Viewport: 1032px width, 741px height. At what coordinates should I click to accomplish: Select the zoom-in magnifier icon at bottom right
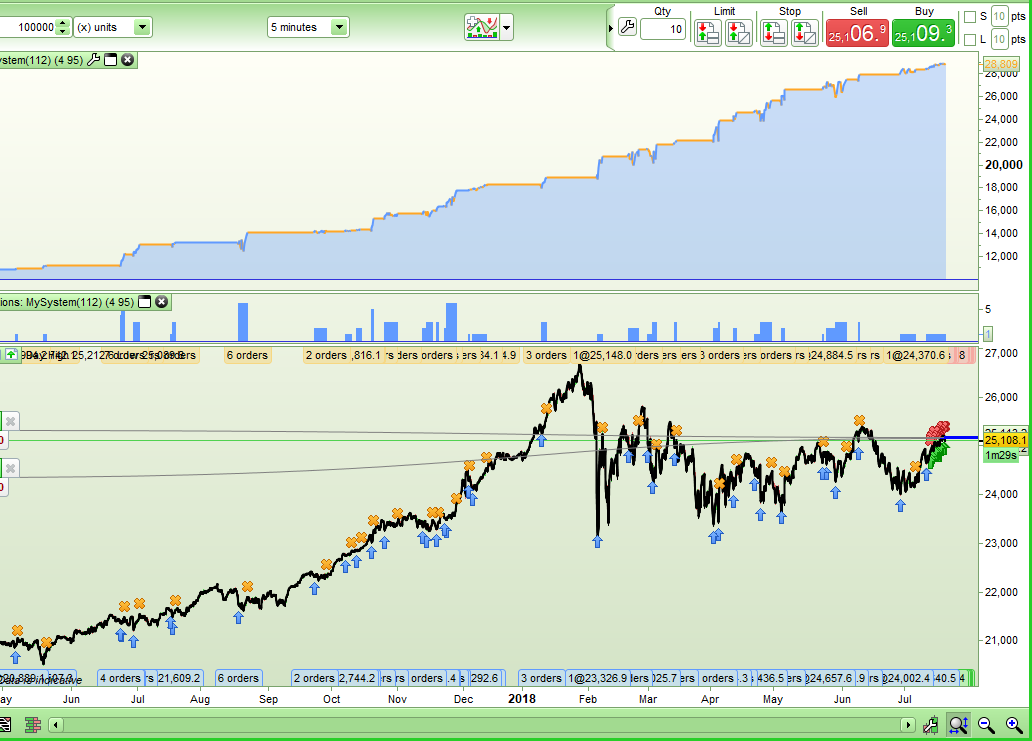(1012, 725)
